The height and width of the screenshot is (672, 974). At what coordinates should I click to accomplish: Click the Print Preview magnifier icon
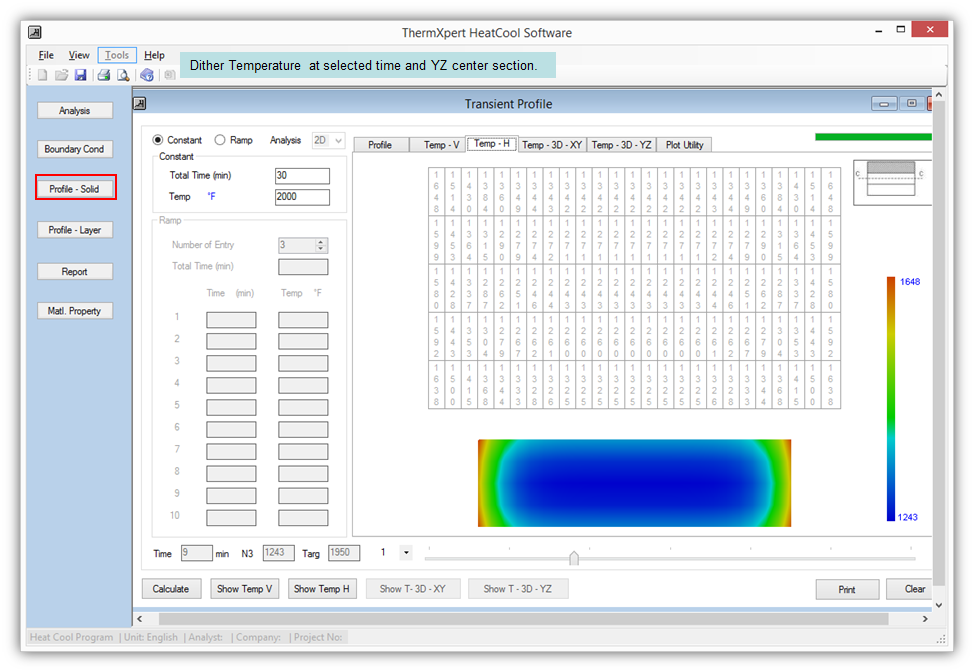coord(123,75)
